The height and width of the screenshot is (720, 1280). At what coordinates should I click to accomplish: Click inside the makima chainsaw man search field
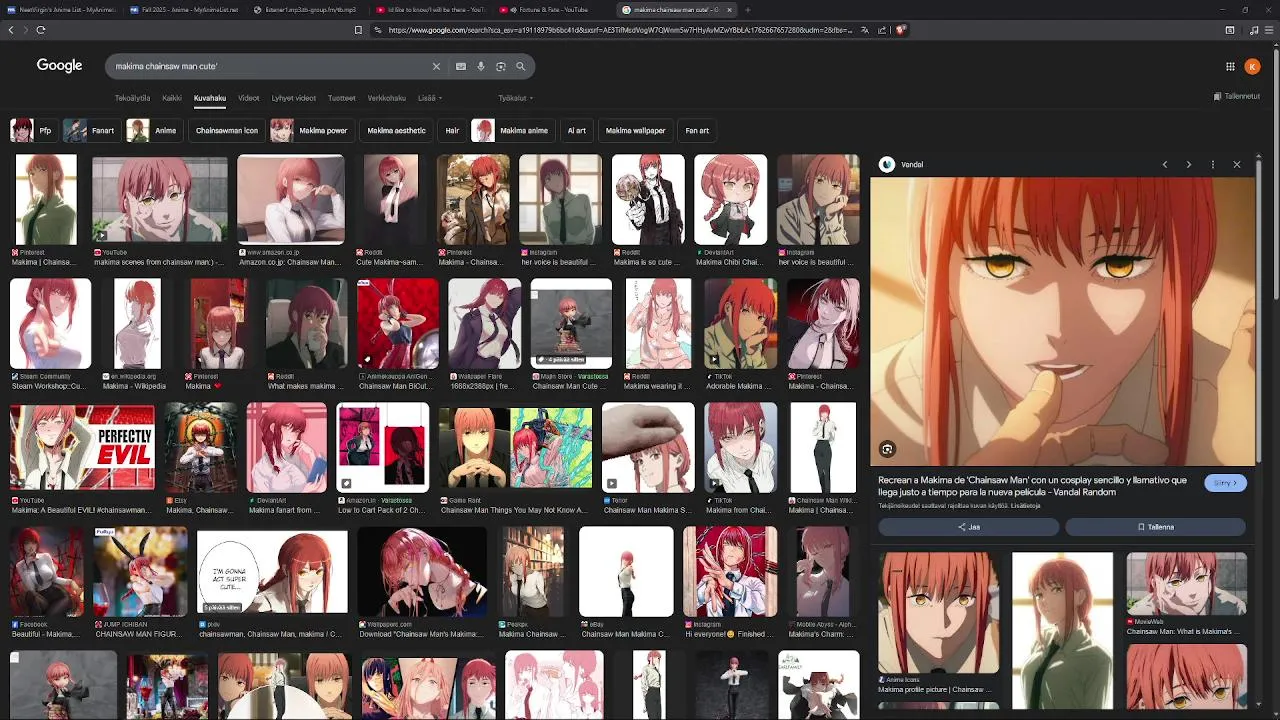[x=270, y=66]
